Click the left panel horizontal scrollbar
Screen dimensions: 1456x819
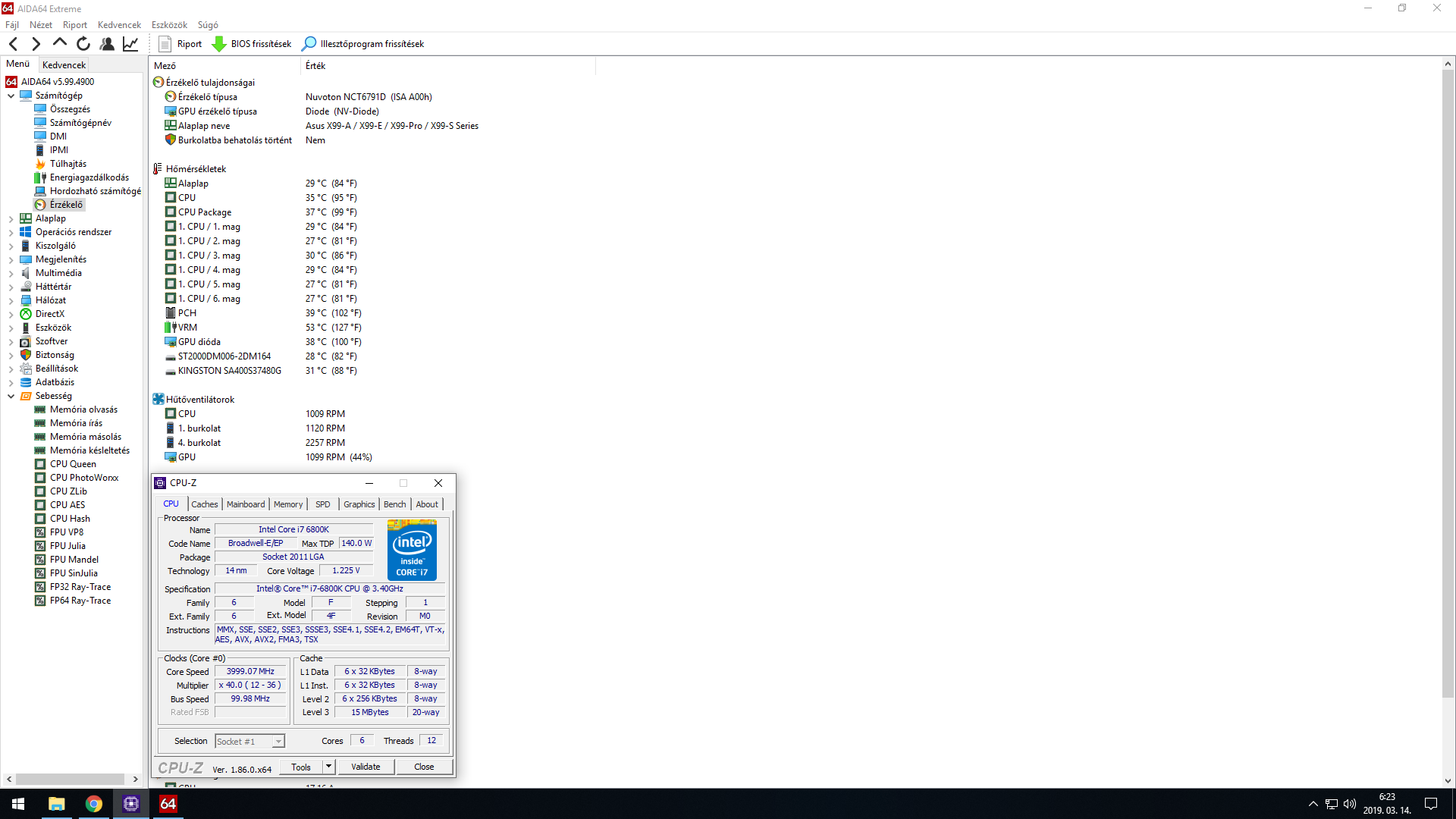tap(70, 779)
